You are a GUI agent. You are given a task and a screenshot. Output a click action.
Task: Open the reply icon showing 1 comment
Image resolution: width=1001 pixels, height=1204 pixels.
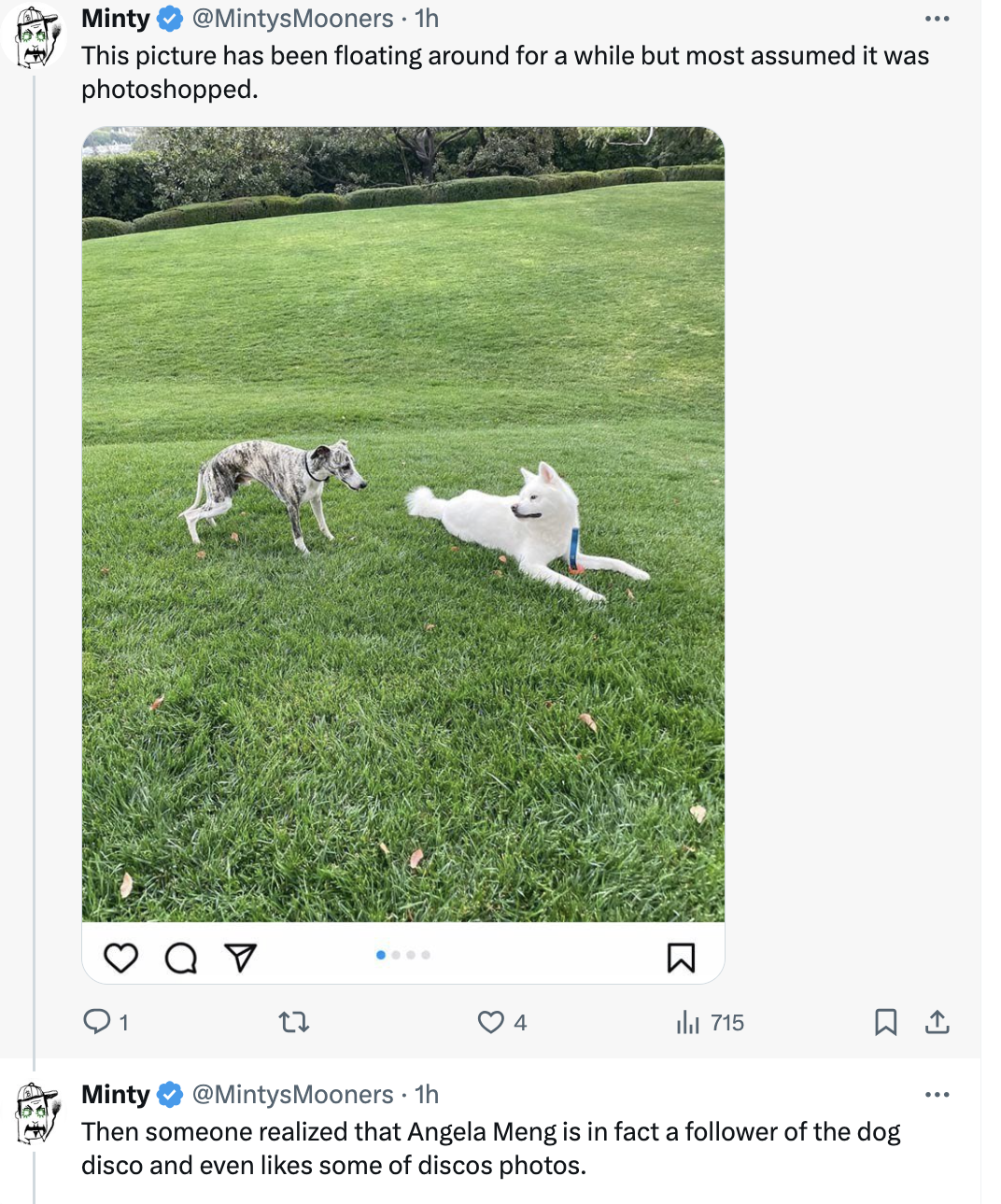[x=106, y=1022]
